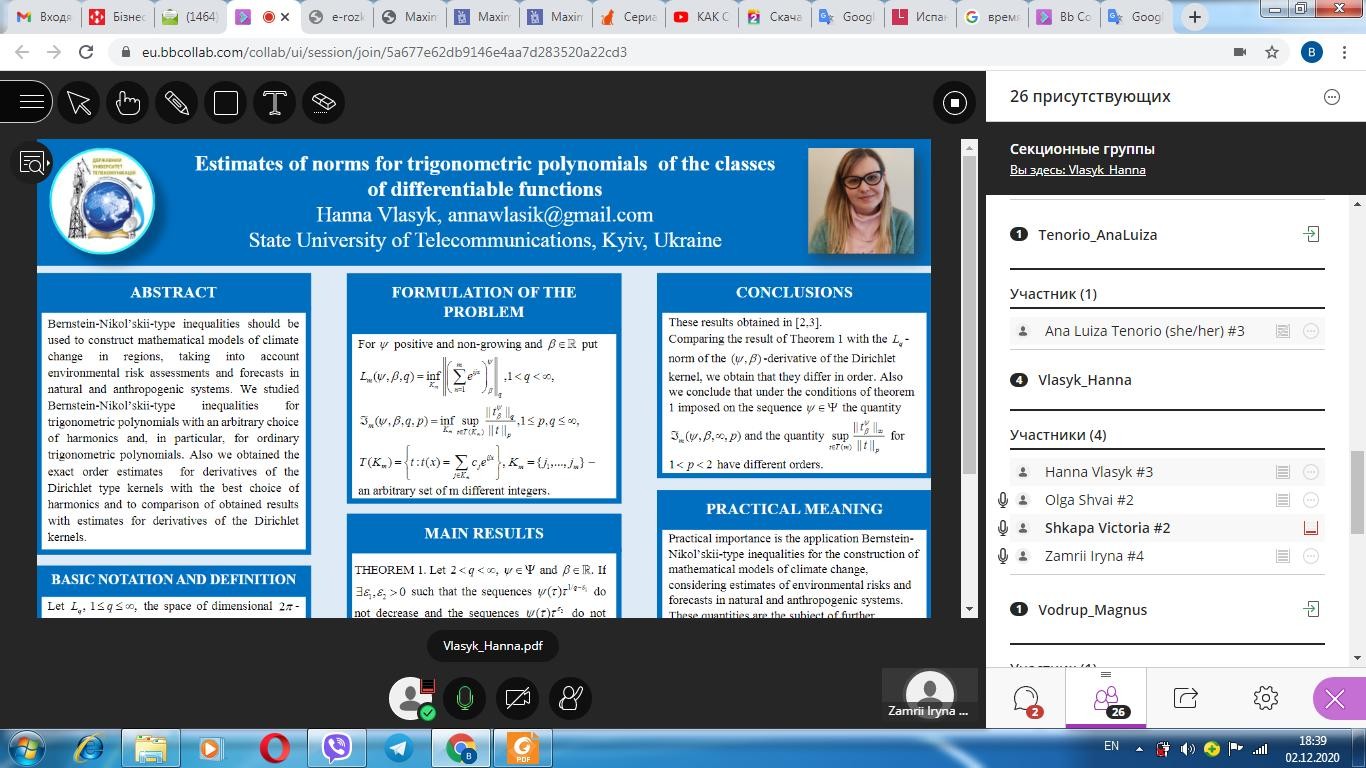This screenshot has width=1366, height=768.
Task: Click the attendees list scrollbar thumb
Action: tap(1357, 493)
